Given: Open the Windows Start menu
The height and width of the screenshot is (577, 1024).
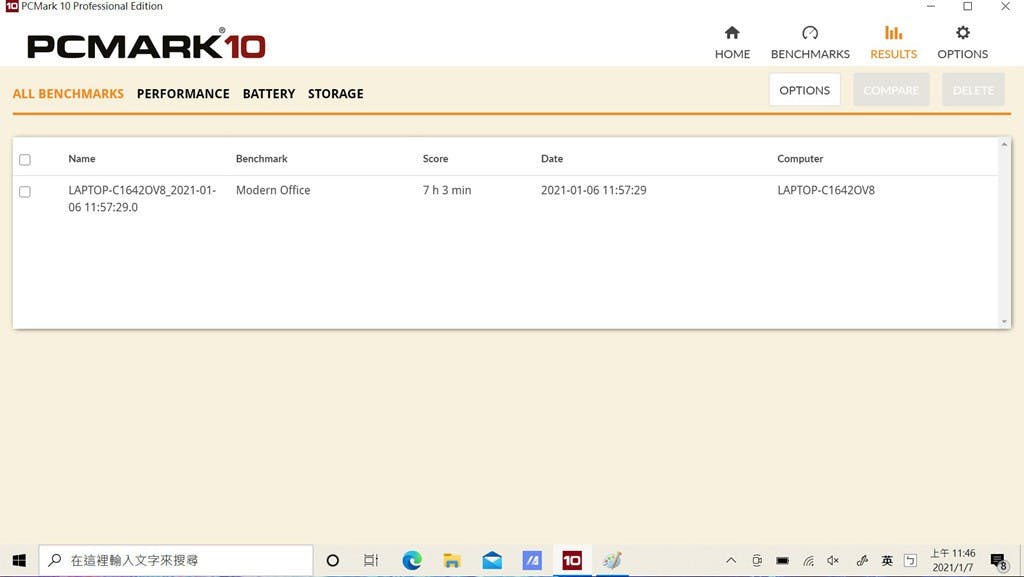Looking at the screenshot, I should 19,560.
